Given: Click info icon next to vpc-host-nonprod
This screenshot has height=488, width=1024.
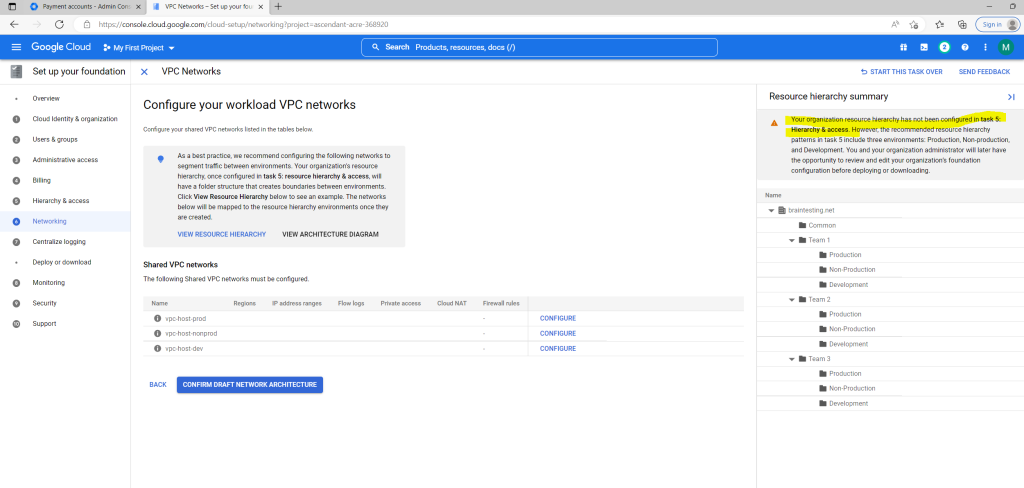Looking at the screenshot, I should pyautogui.click(x=157, y=333).
